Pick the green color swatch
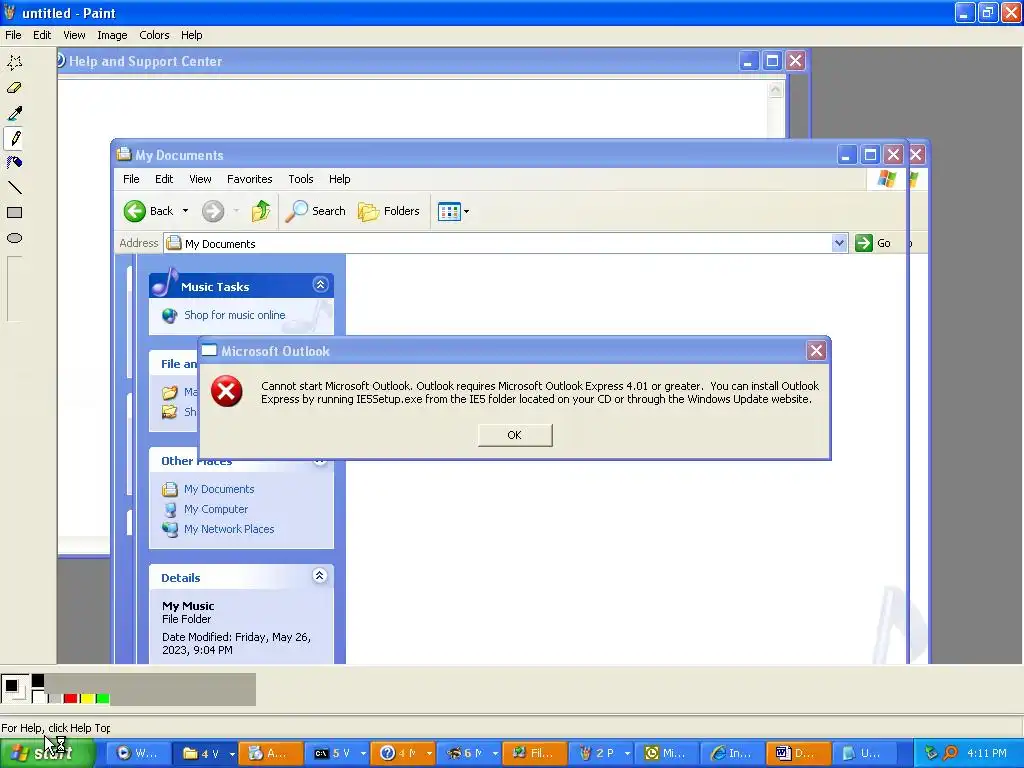 pyautogui.click(x=103, y=698)
